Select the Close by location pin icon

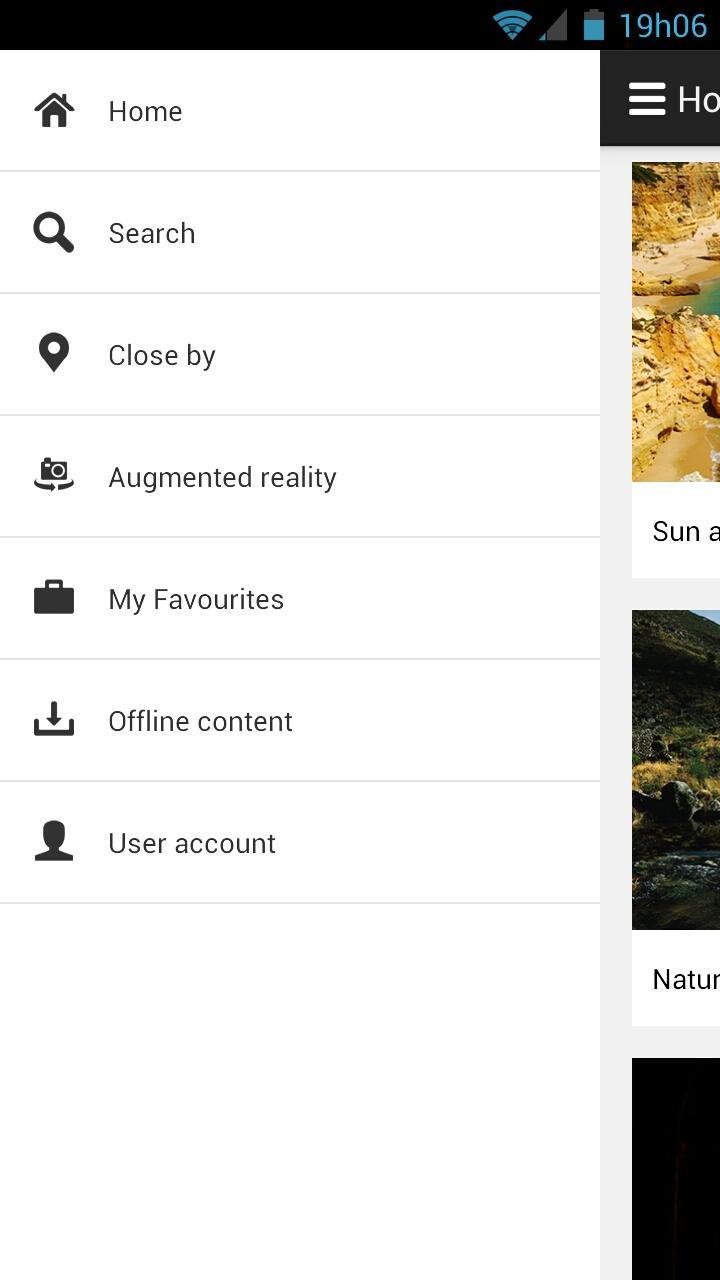point(53,354)
